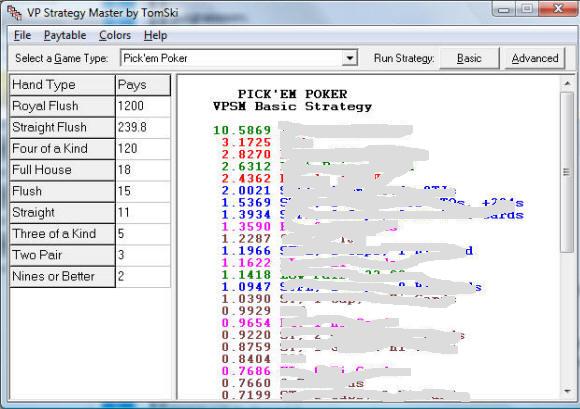Click the Flush pay value 15

click(x=143, y=191)
